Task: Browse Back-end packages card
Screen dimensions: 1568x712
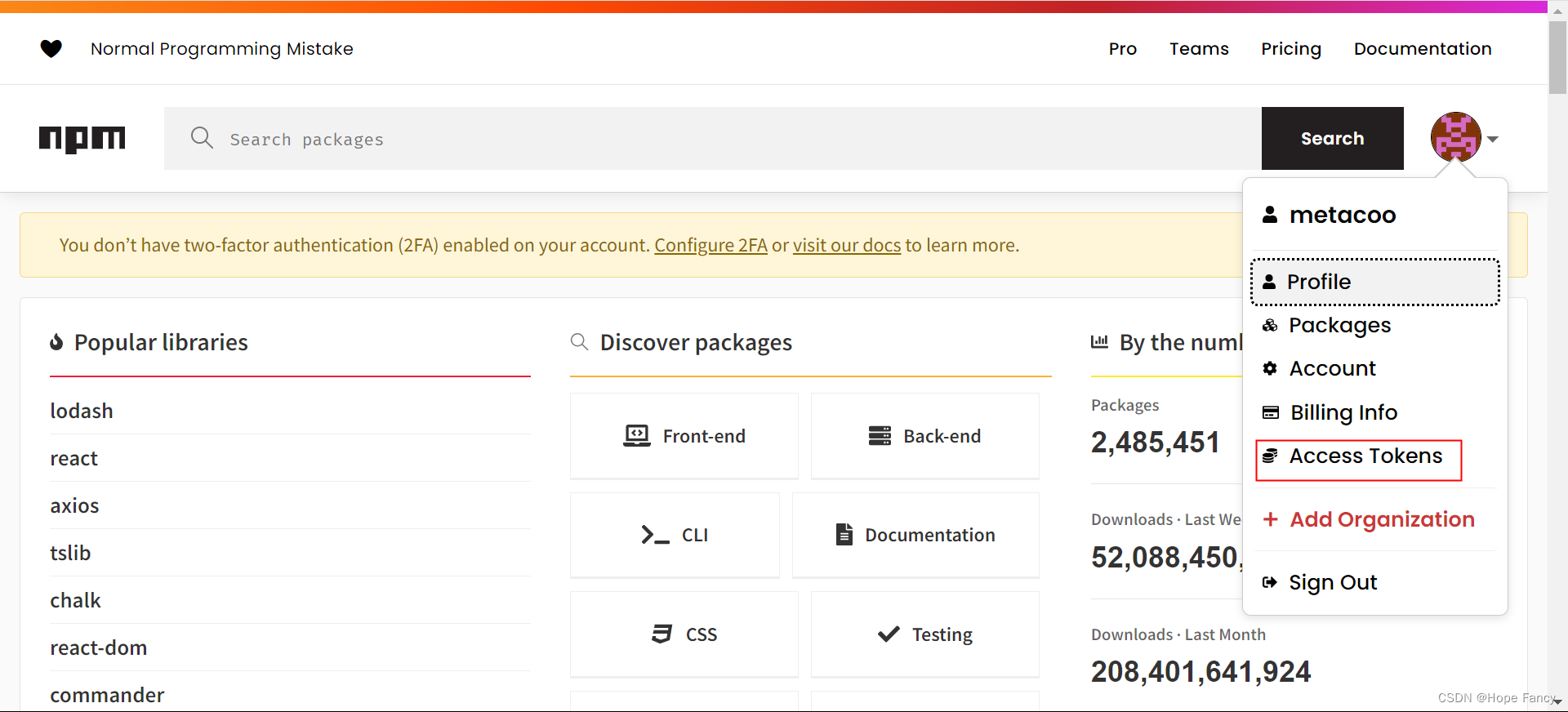Action: (x=924, y=436)
